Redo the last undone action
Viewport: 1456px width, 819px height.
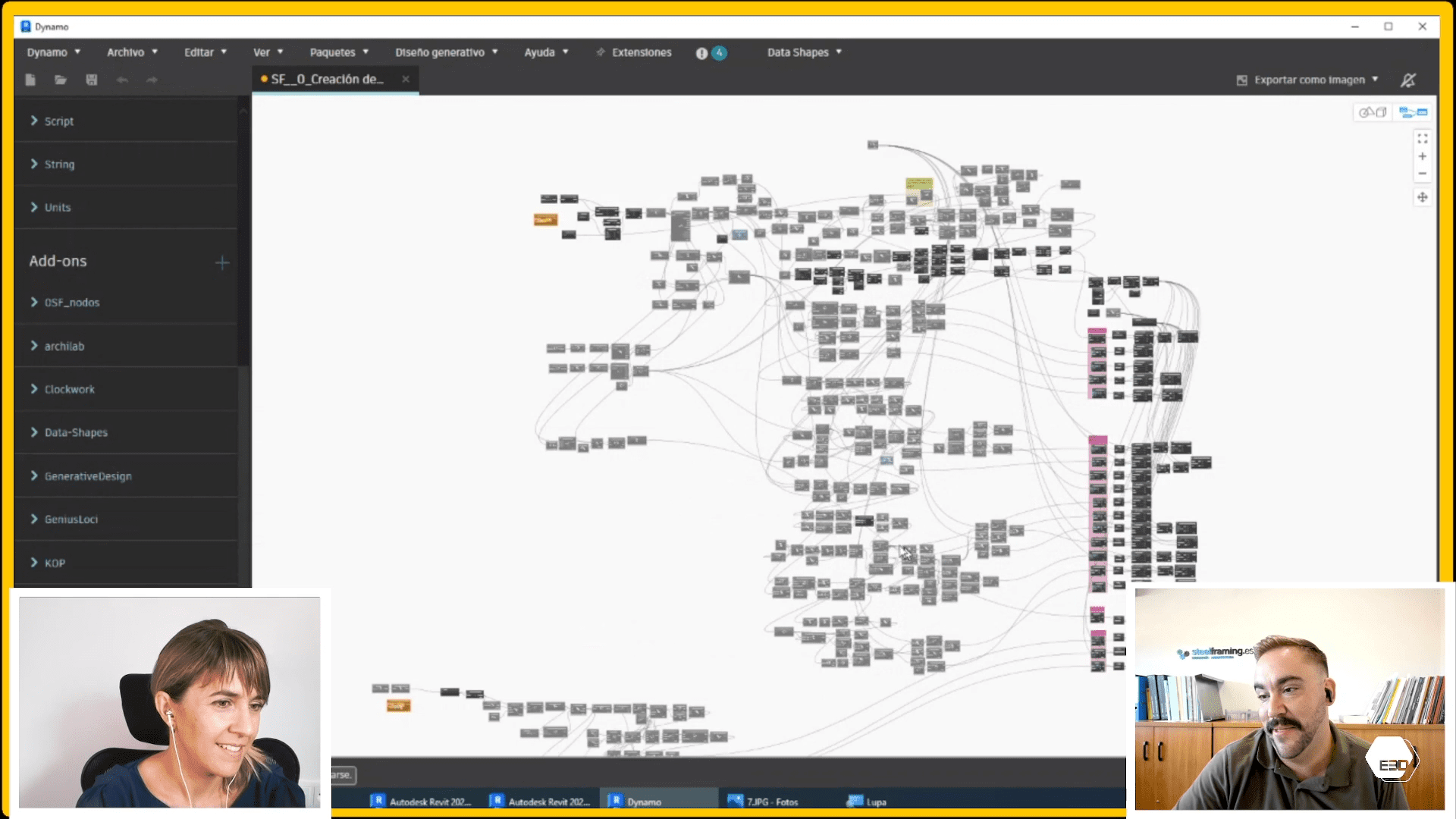[152, 80]
